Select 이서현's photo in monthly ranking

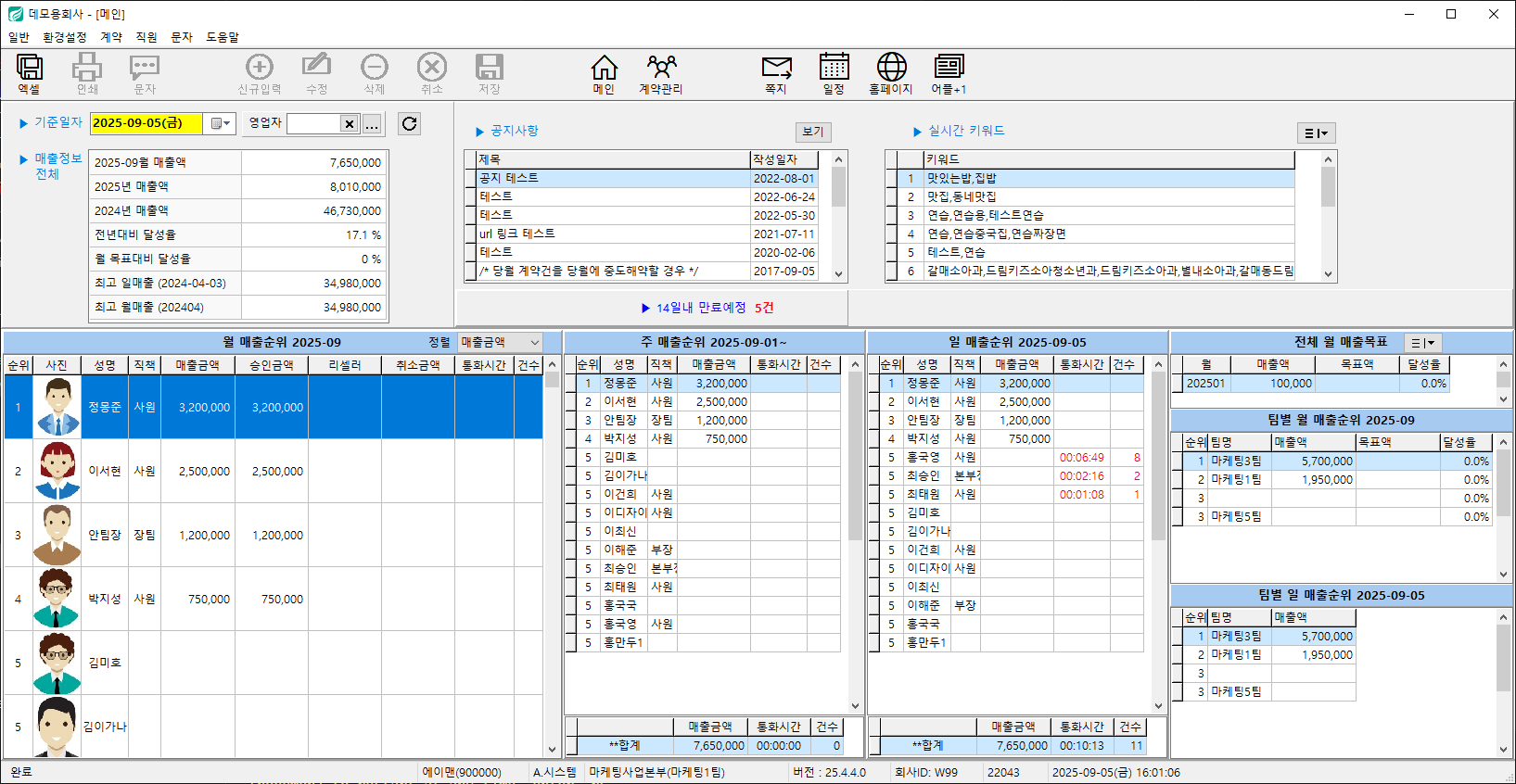click(57, 471)
